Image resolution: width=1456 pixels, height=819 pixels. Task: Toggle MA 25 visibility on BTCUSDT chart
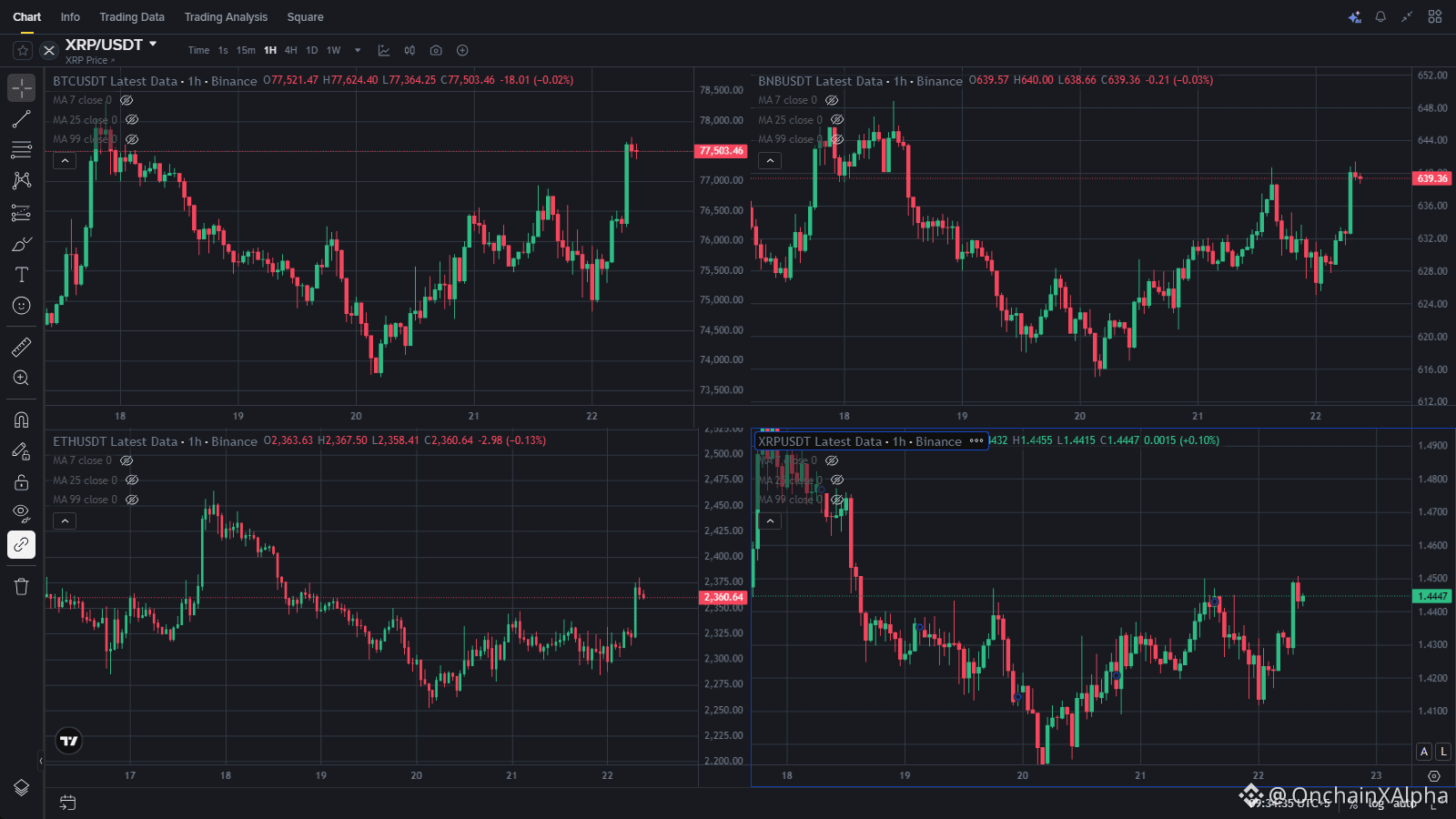coord(132,119)
